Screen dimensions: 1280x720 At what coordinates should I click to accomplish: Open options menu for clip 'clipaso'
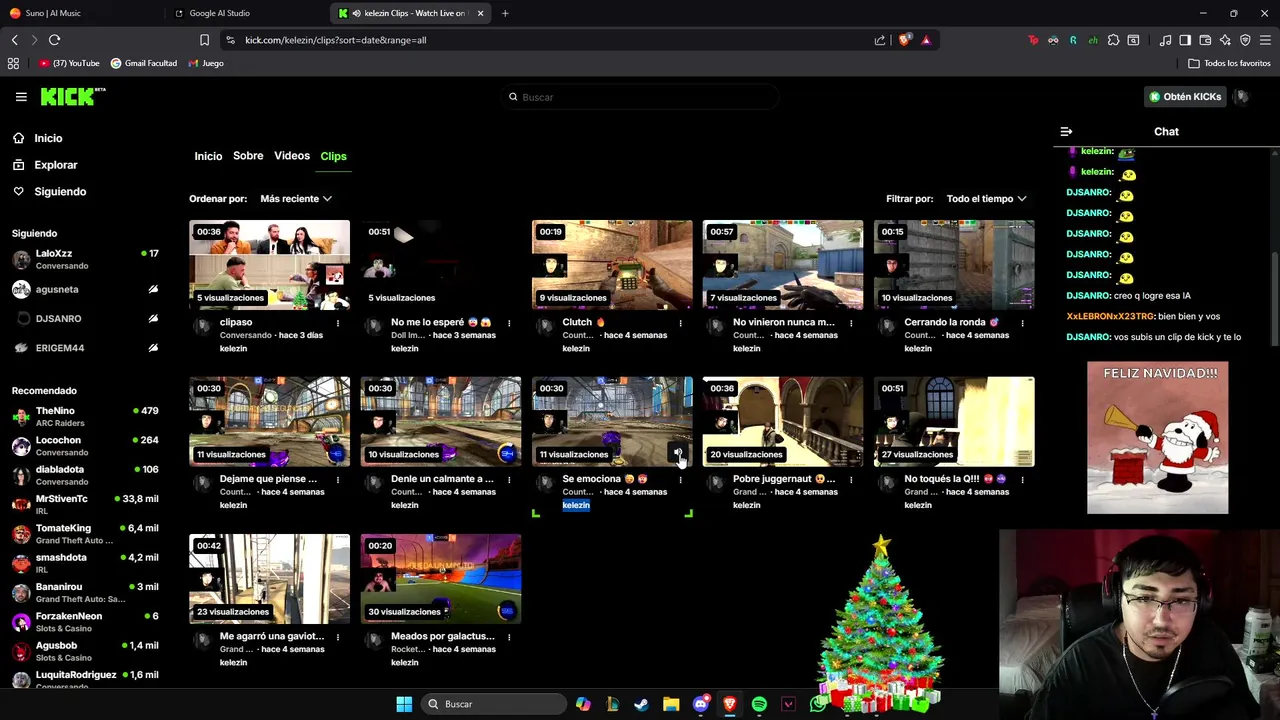click(x=338, y=323)
